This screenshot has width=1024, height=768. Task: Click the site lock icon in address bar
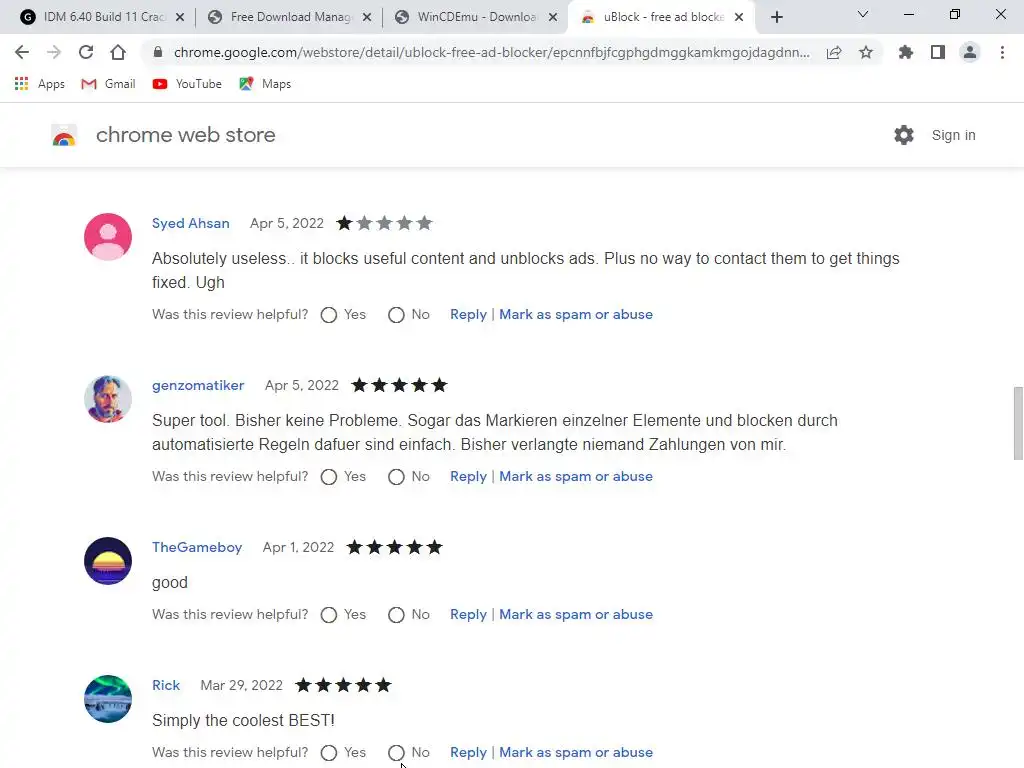(157, 52)
